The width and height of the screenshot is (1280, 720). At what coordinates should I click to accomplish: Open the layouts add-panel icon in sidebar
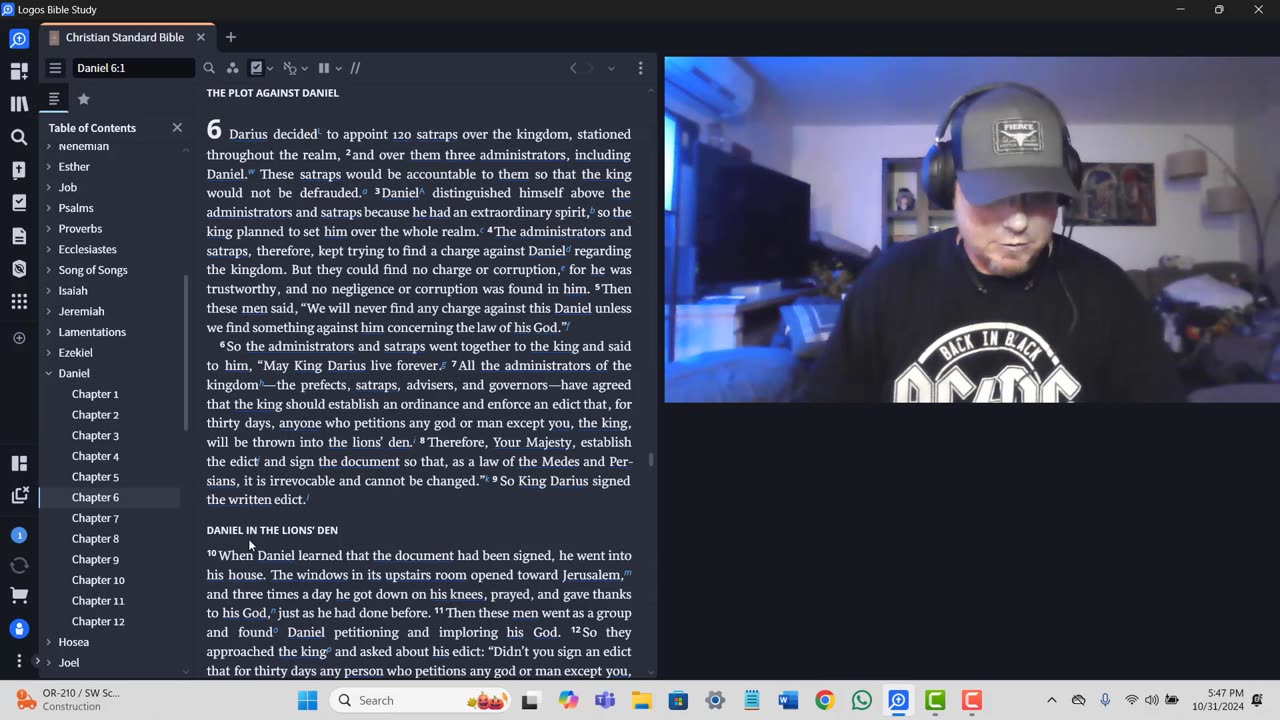[19, 71]
